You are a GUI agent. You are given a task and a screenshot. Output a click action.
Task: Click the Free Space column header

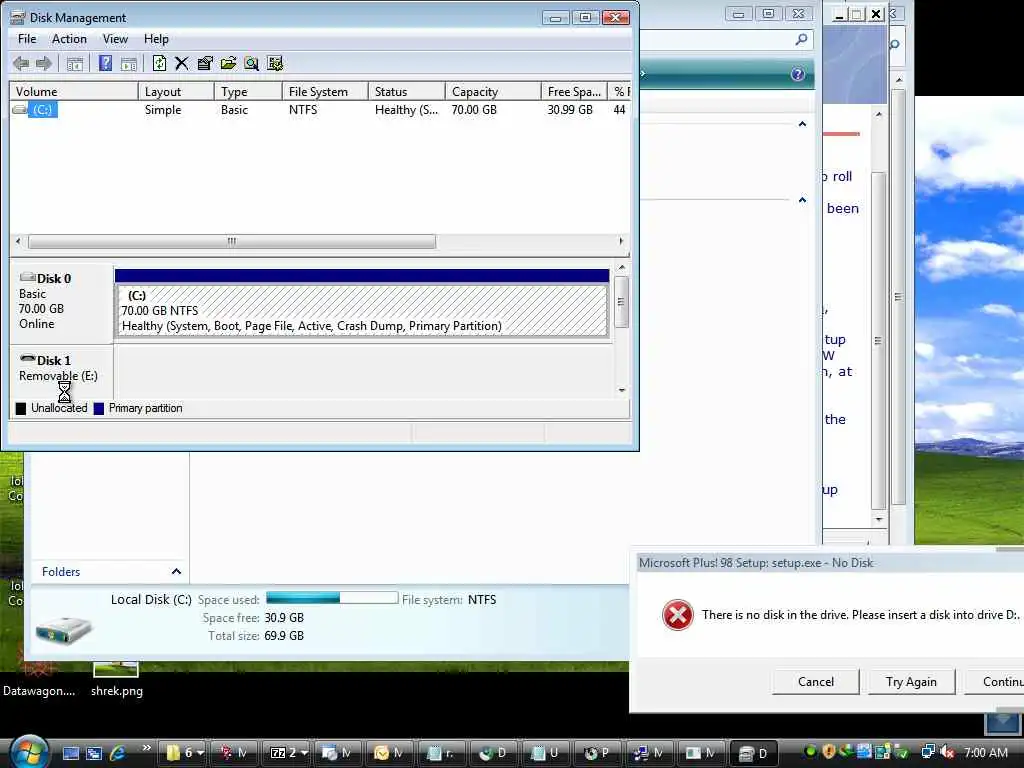pos(573,91)
